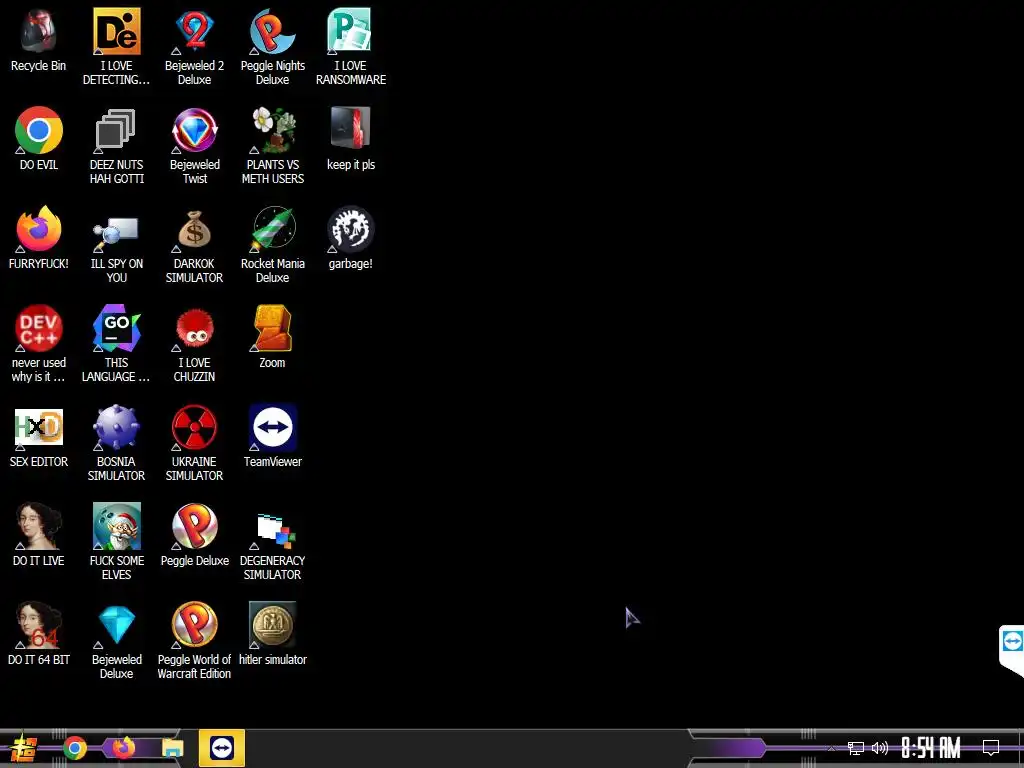Viewport: 1024px width, 768px height.
Task: Open the green Publisher icon shortcut
Action: [350, 31]
